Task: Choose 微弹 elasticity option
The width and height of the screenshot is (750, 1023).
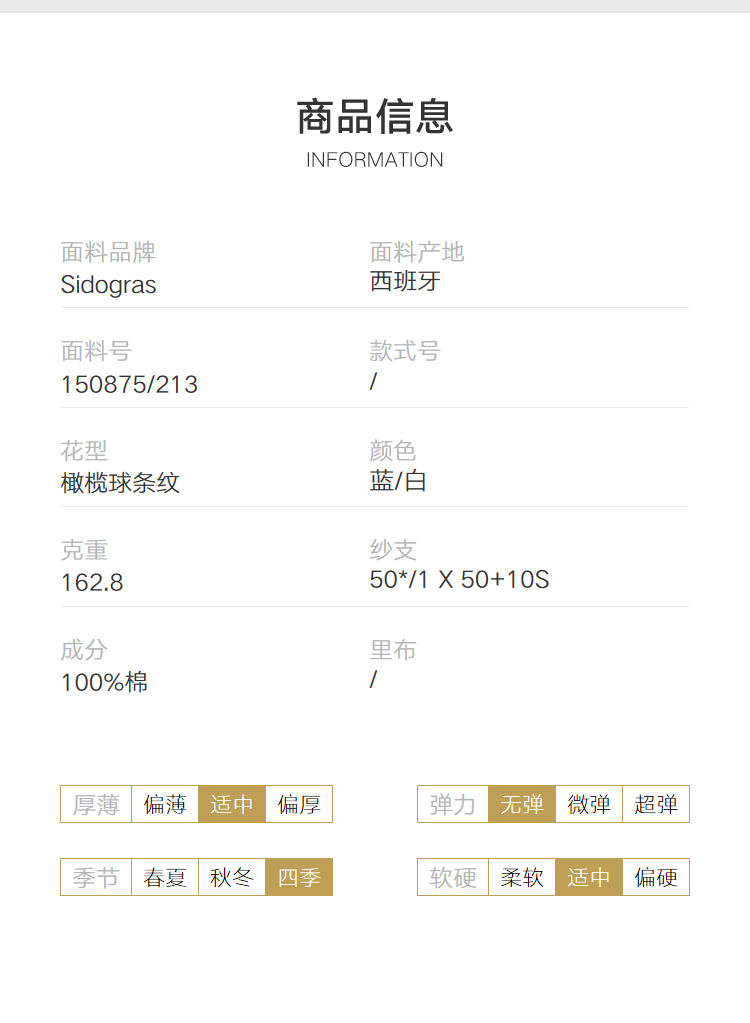Action: pyautogui.click(x=589, y=804)
